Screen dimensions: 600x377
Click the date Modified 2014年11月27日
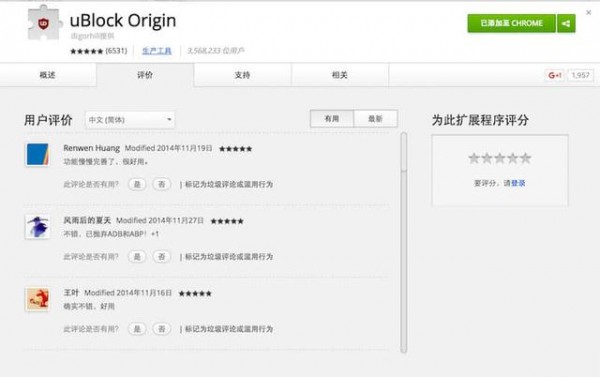[x=160, y=220]
